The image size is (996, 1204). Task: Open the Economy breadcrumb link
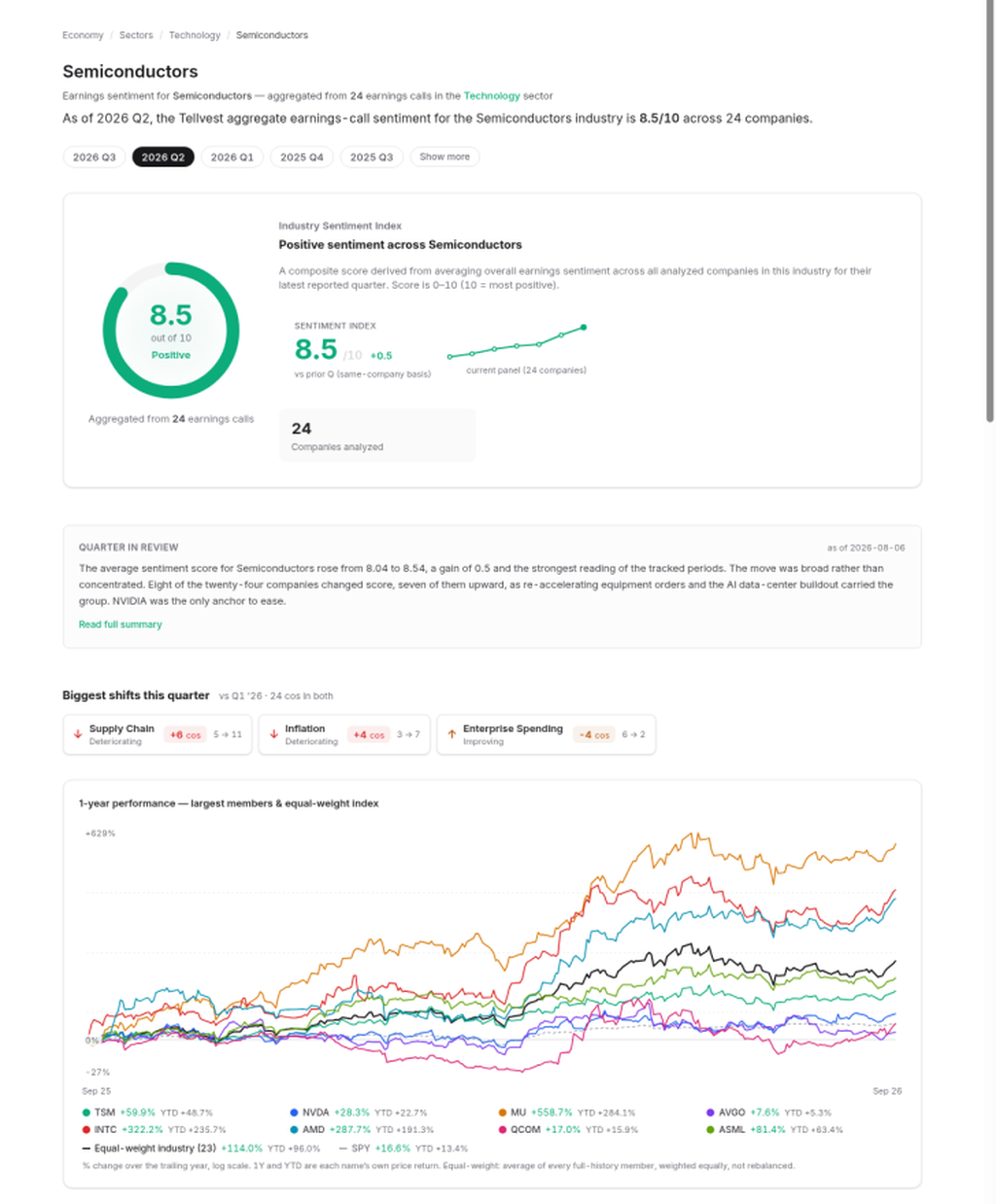tap(83, 35)
